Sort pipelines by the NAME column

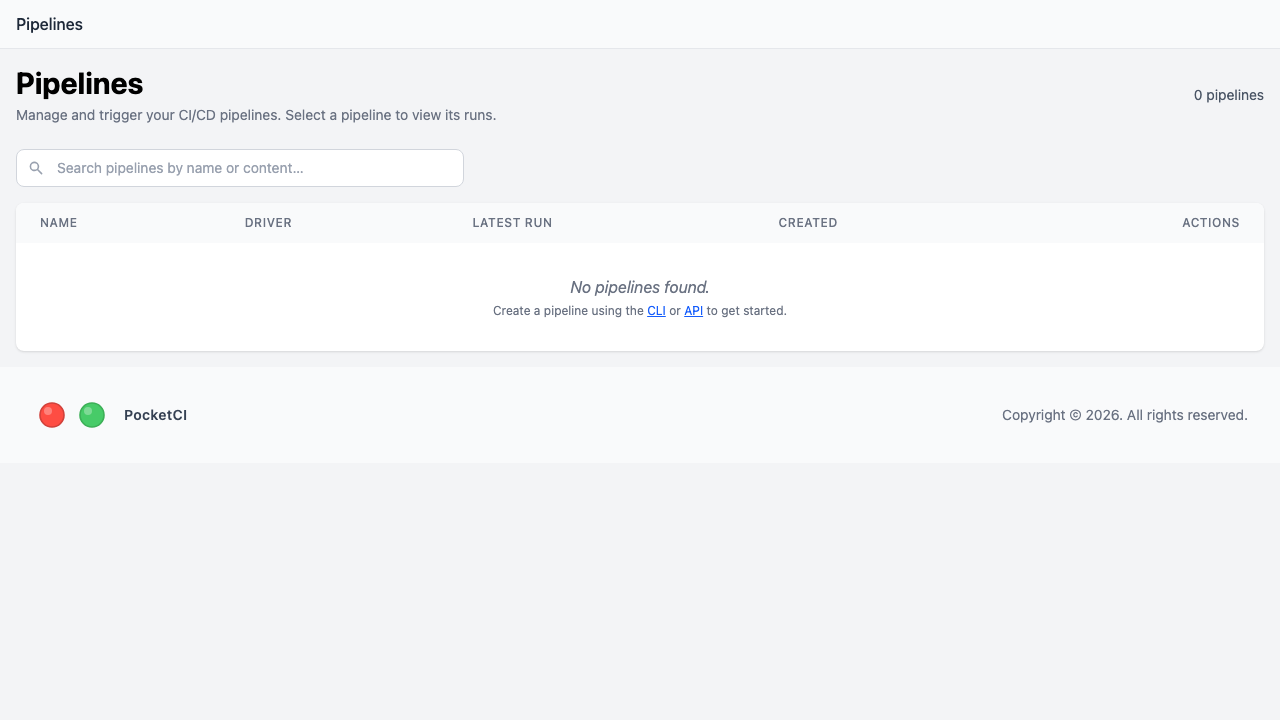(x=58, y=222)
